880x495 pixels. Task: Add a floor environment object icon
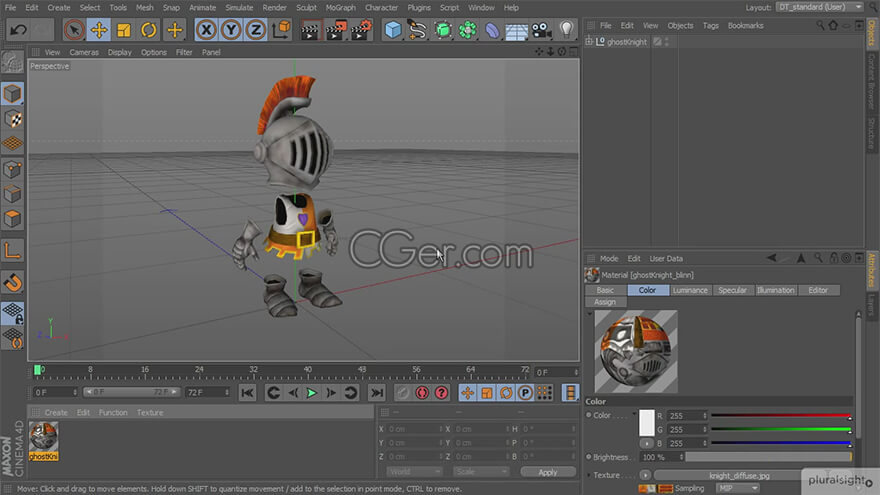(x=516, y=30)
